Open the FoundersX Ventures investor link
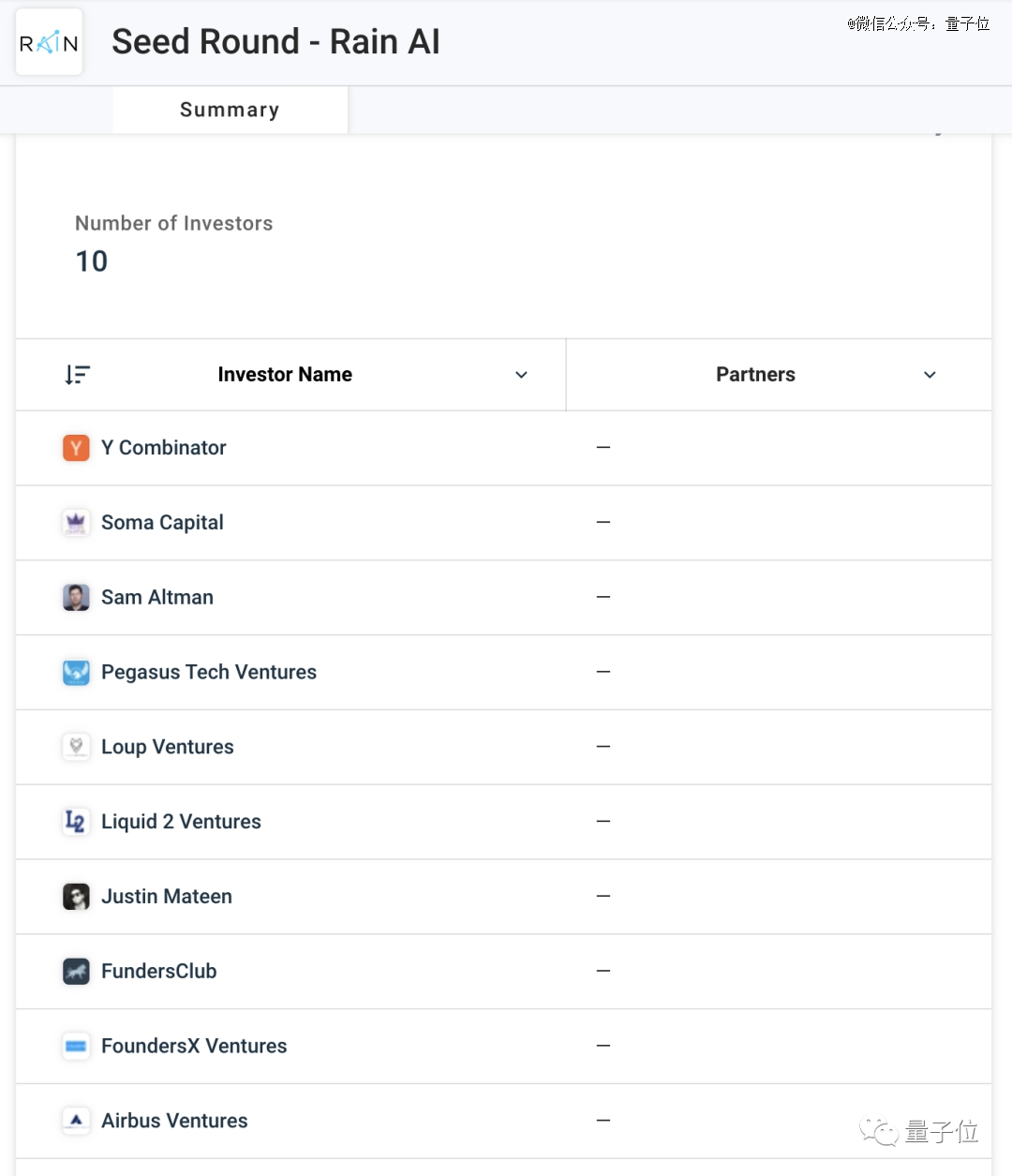The height and width of the screenshot is (1176, 1012). click(194, 1046)
